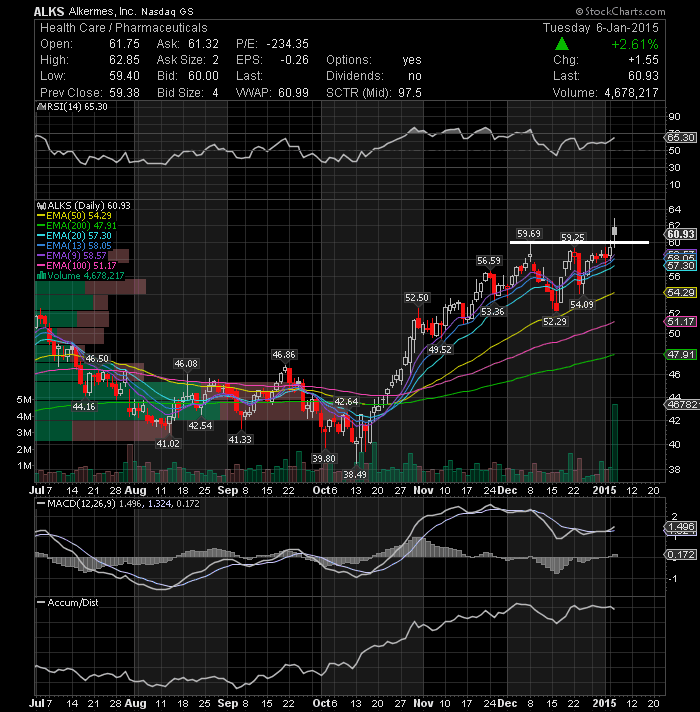This screenshot has width=700, height=712.
Task: Click the Health Care / Pharmaceuticals sector text
Action: tap(123, 28)
